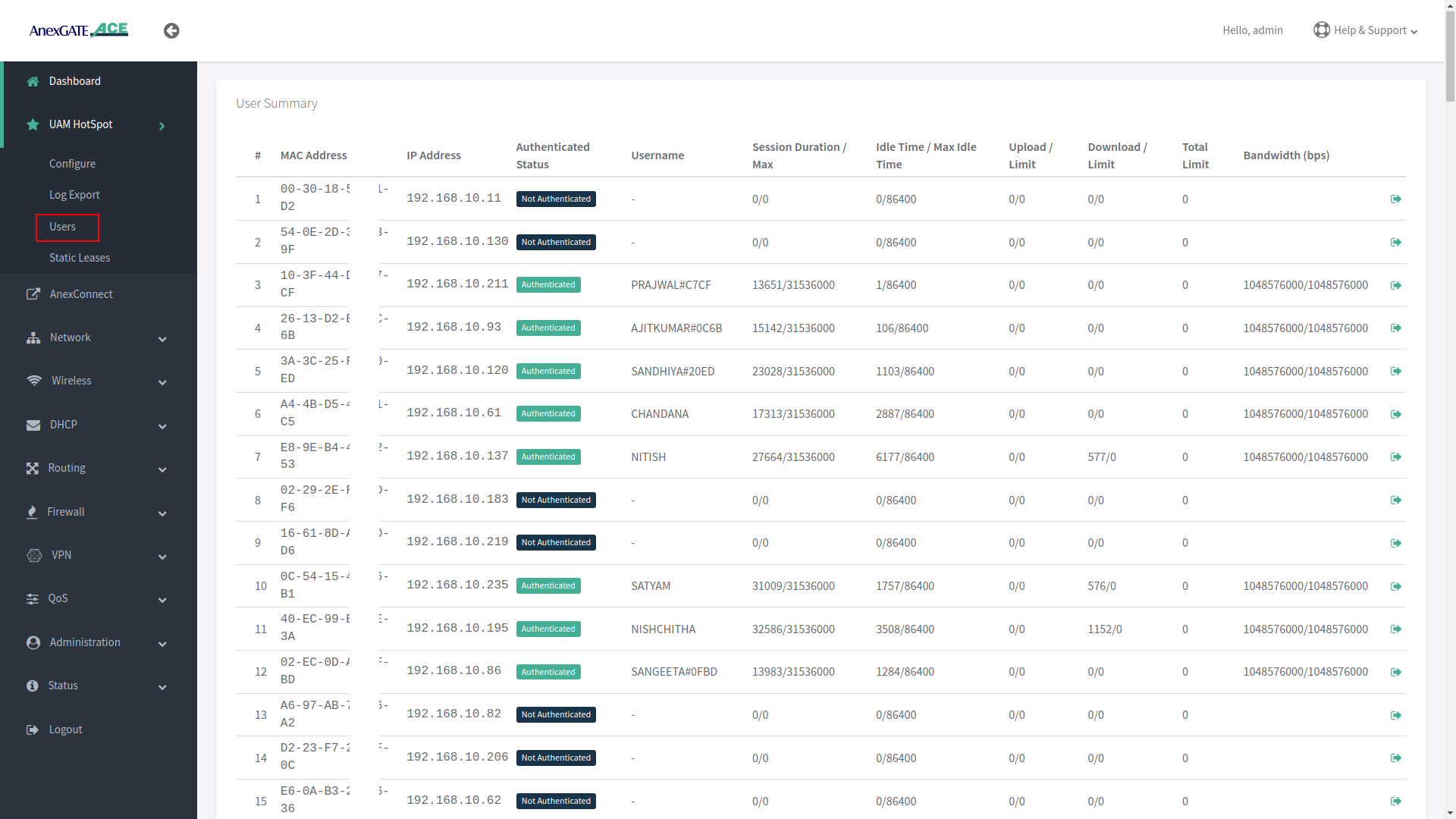Click logout icon for NISHCHITHA row
This screenshot has width=1456, height=819.
point(1395,629)
